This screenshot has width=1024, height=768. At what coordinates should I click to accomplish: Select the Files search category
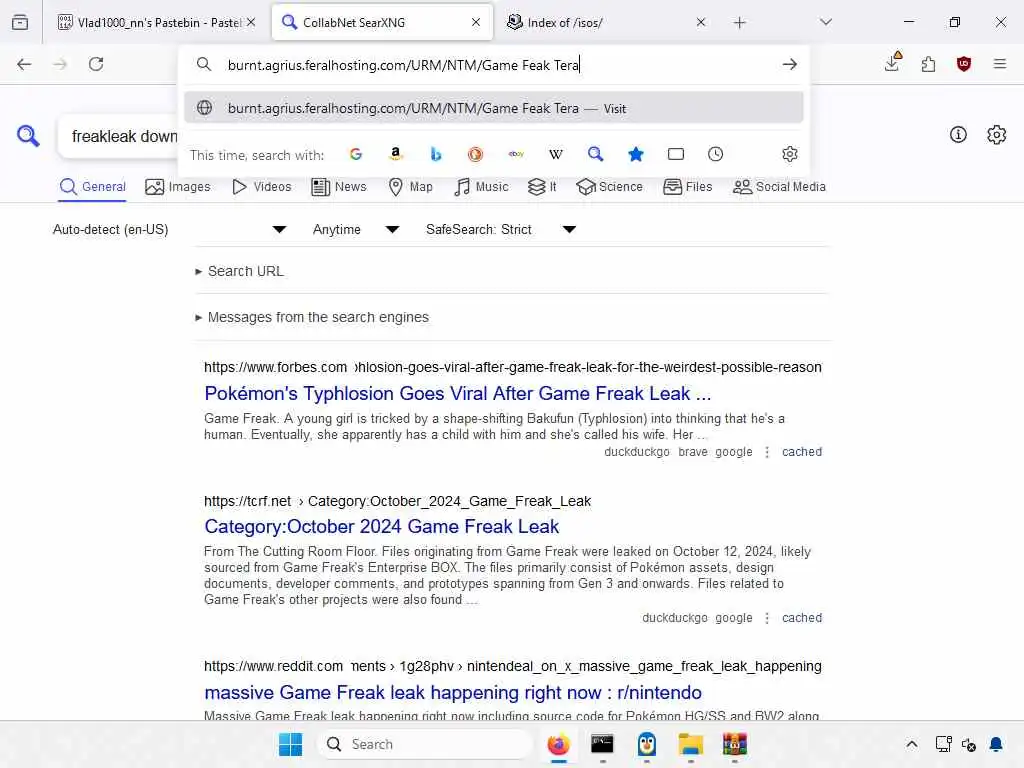[688, 187]
